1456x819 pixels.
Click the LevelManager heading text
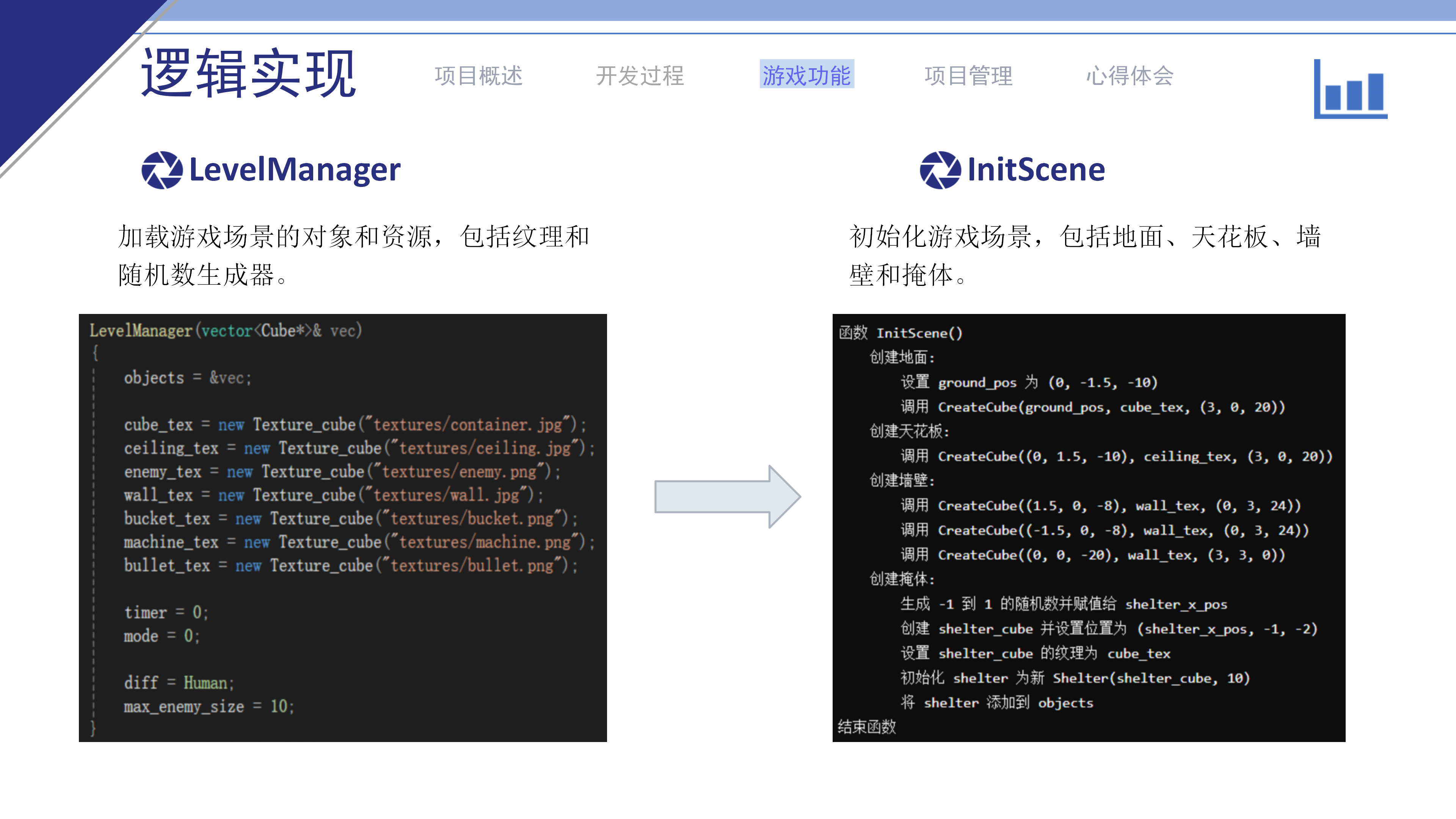pos(295,169)
